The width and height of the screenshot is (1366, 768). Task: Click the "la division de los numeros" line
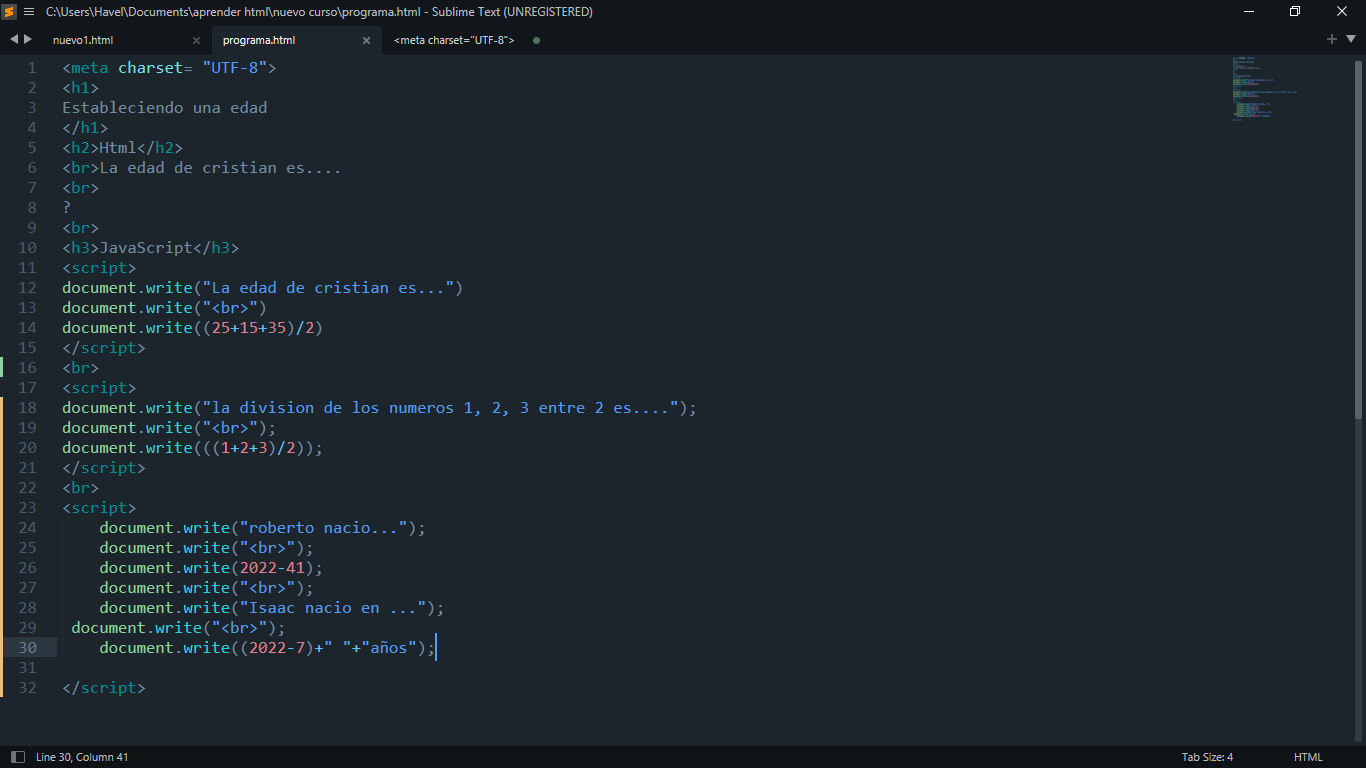379,408
